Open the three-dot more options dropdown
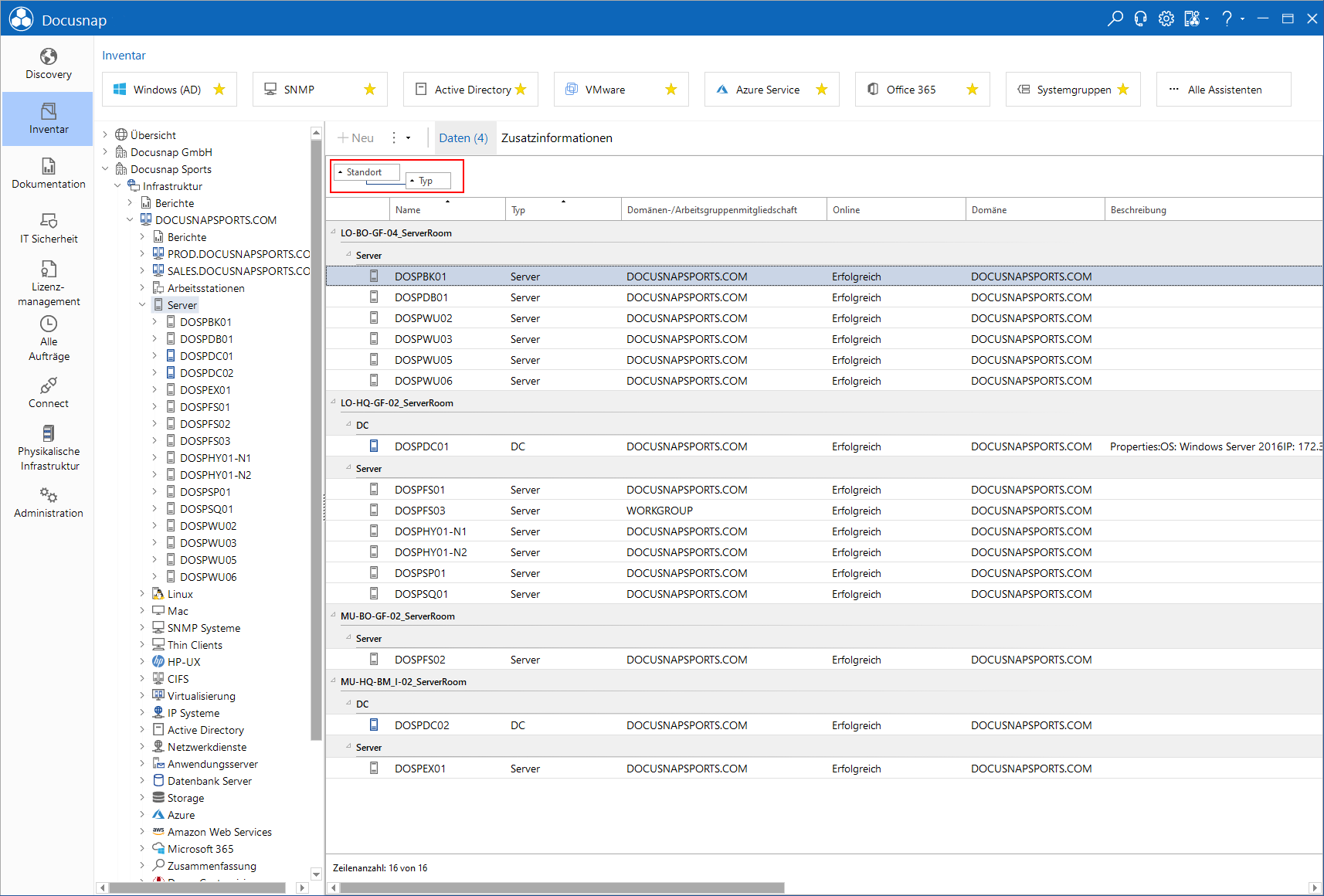This screenshot has height=896, width=1324. click(400, 137)
